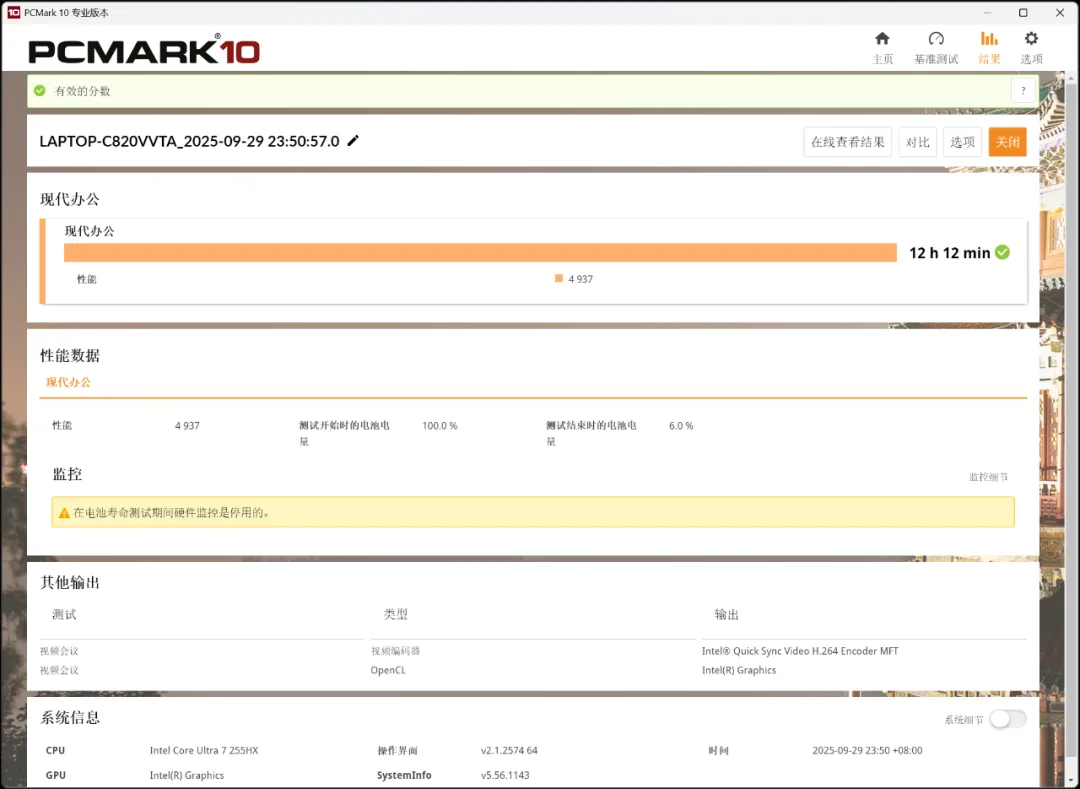Click the 在线查看结果 button
The height and width of the screenshot is (789, 1080).
847,142
